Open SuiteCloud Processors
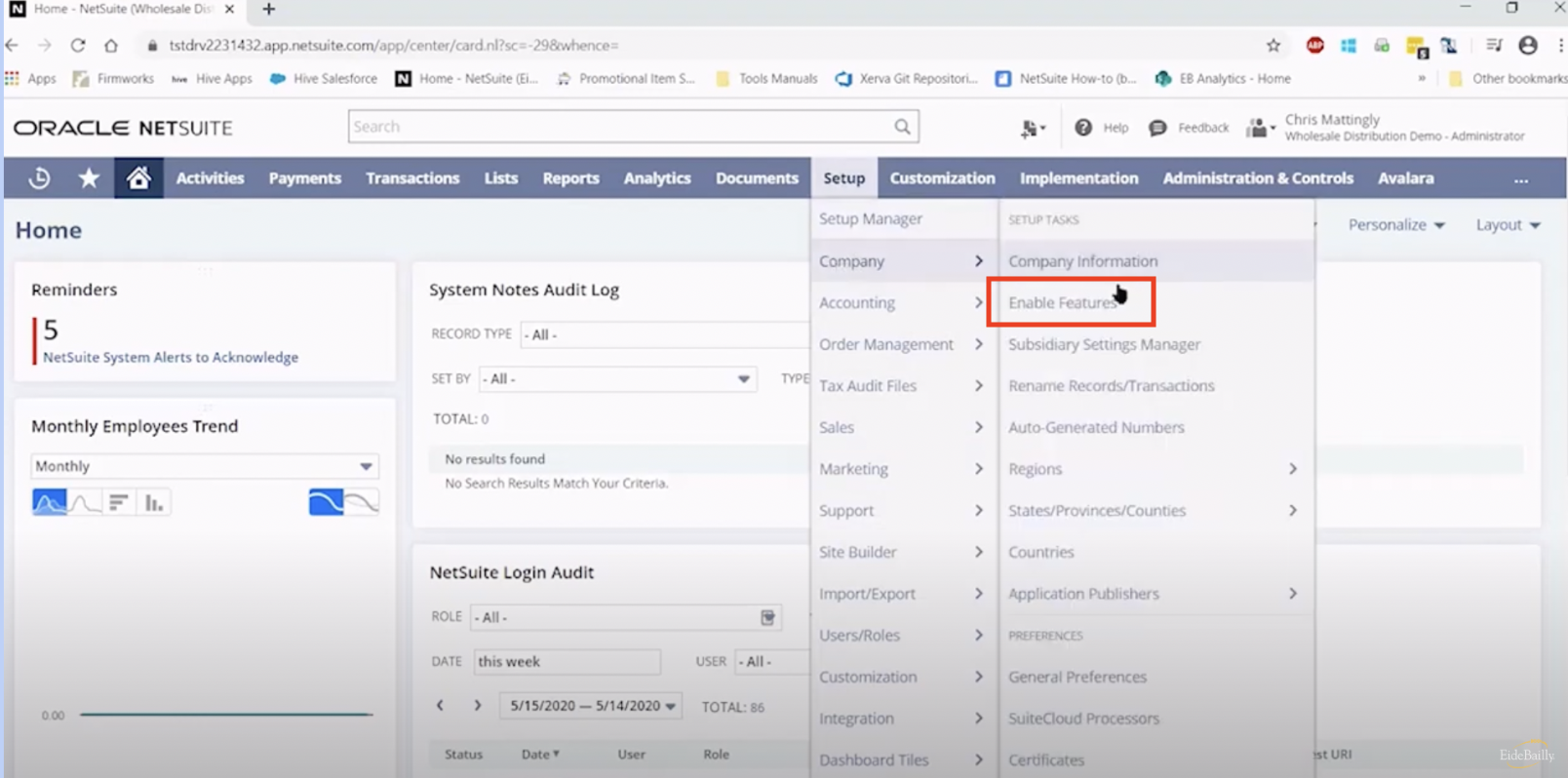 coord(1084,719)
